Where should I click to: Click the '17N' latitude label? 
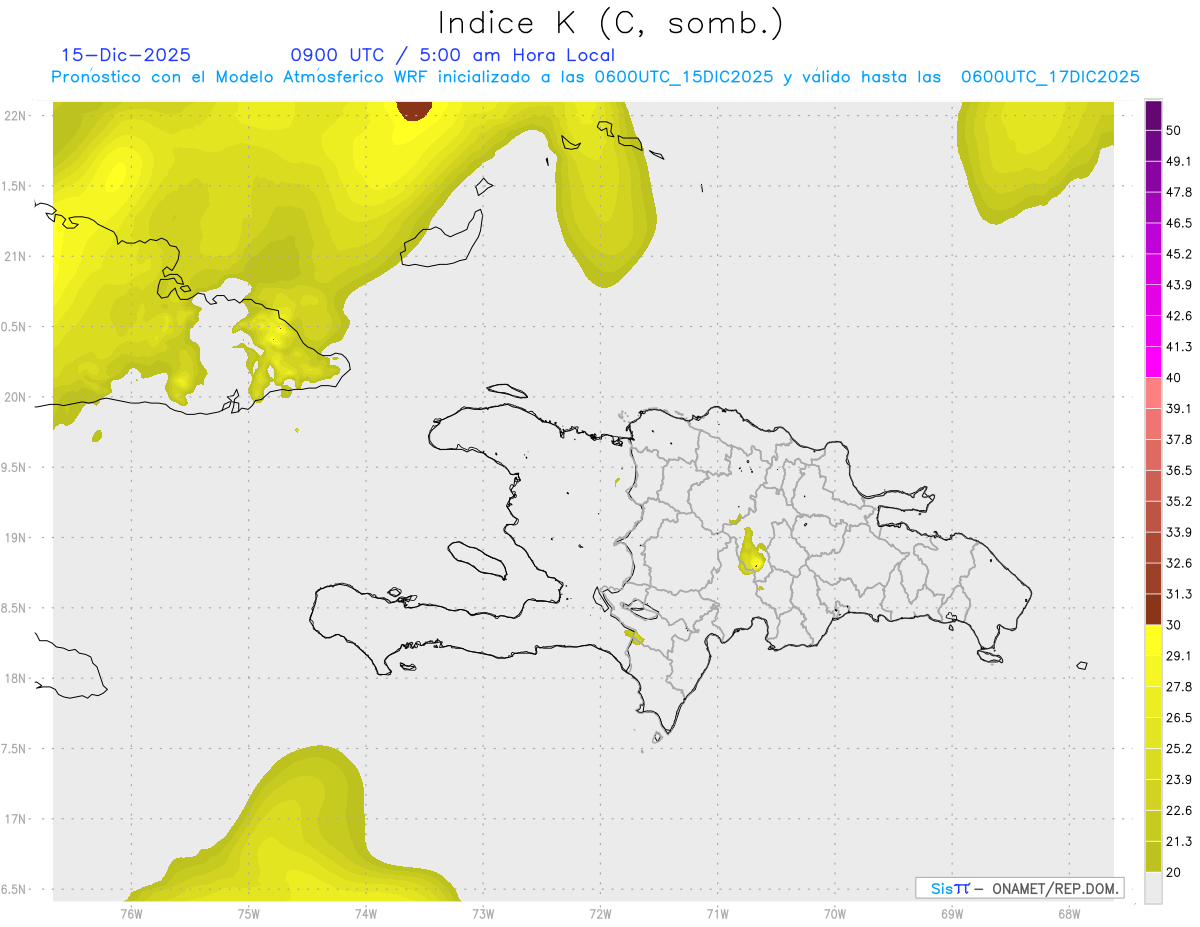[x=15, y=820]
